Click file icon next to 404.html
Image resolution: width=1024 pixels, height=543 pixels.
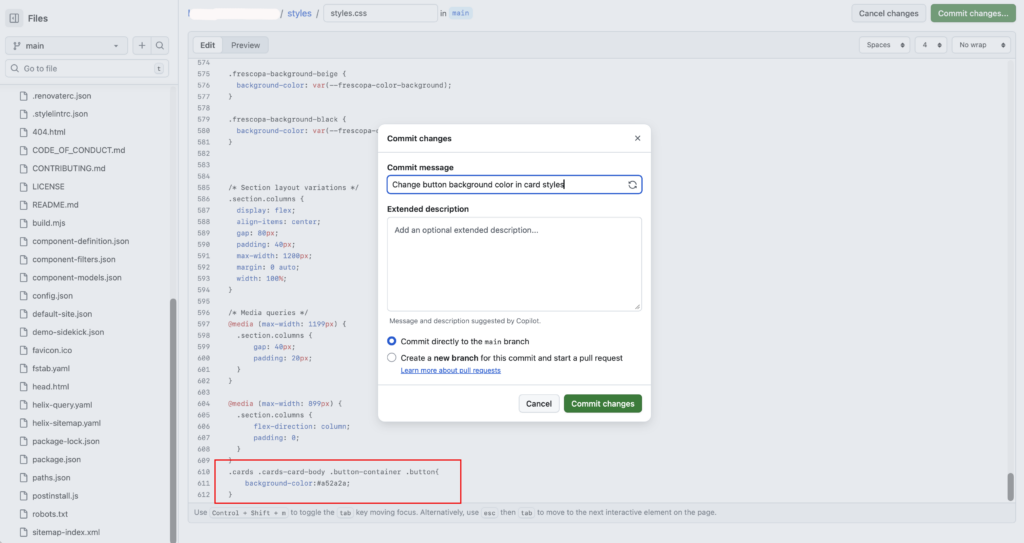(24, 132)
